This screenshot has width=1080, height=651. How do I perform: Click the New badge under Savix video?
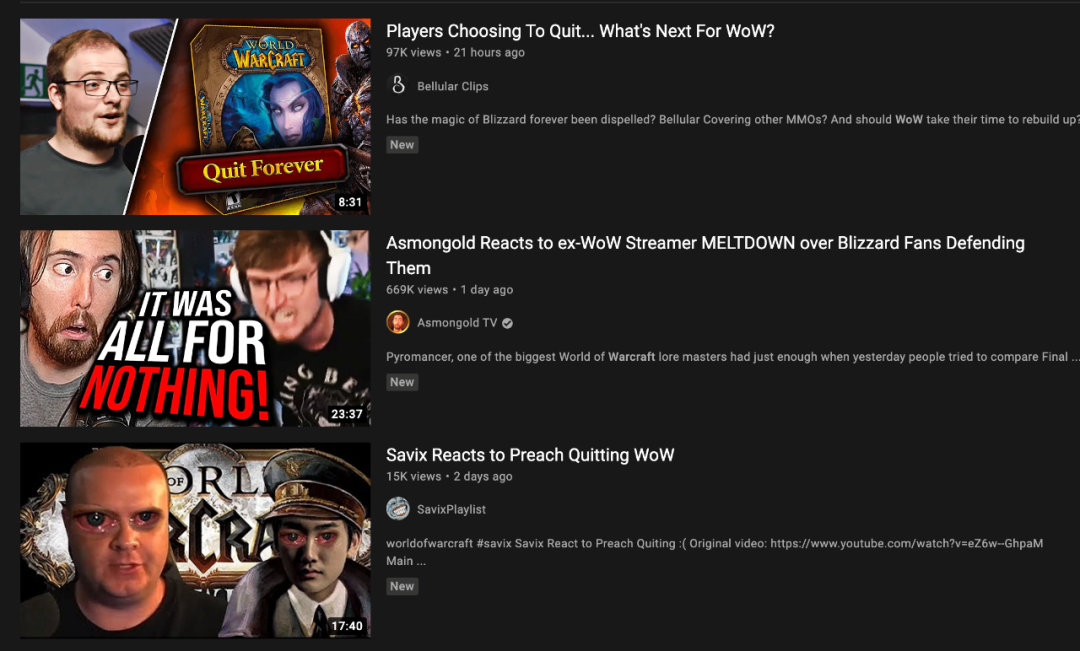click(402, 586)
